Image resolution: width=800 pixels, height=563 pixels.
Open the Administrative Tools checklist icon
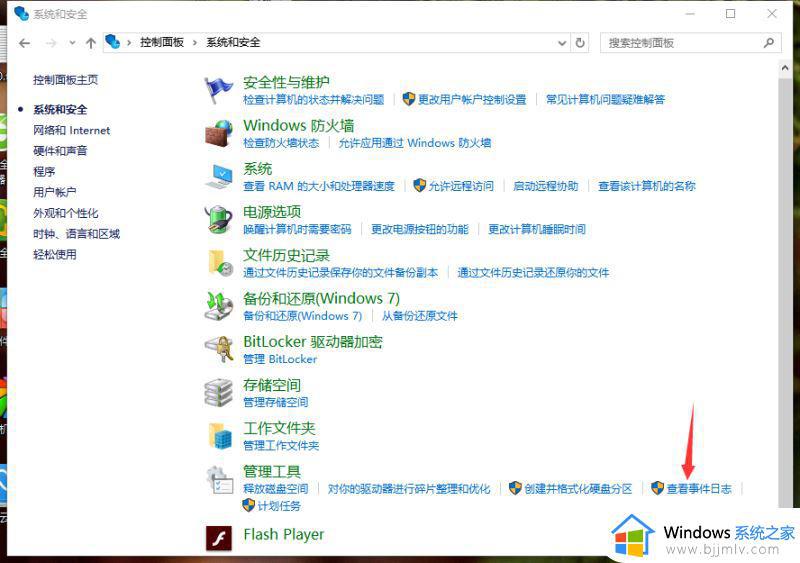(x=219, y=480)
